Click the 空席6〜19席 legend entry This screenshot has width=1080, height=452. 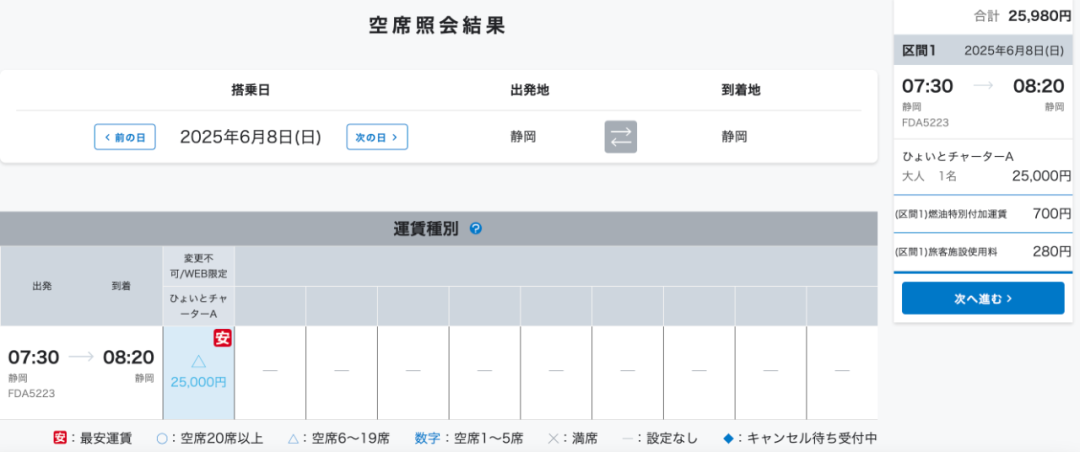(339, 438)
